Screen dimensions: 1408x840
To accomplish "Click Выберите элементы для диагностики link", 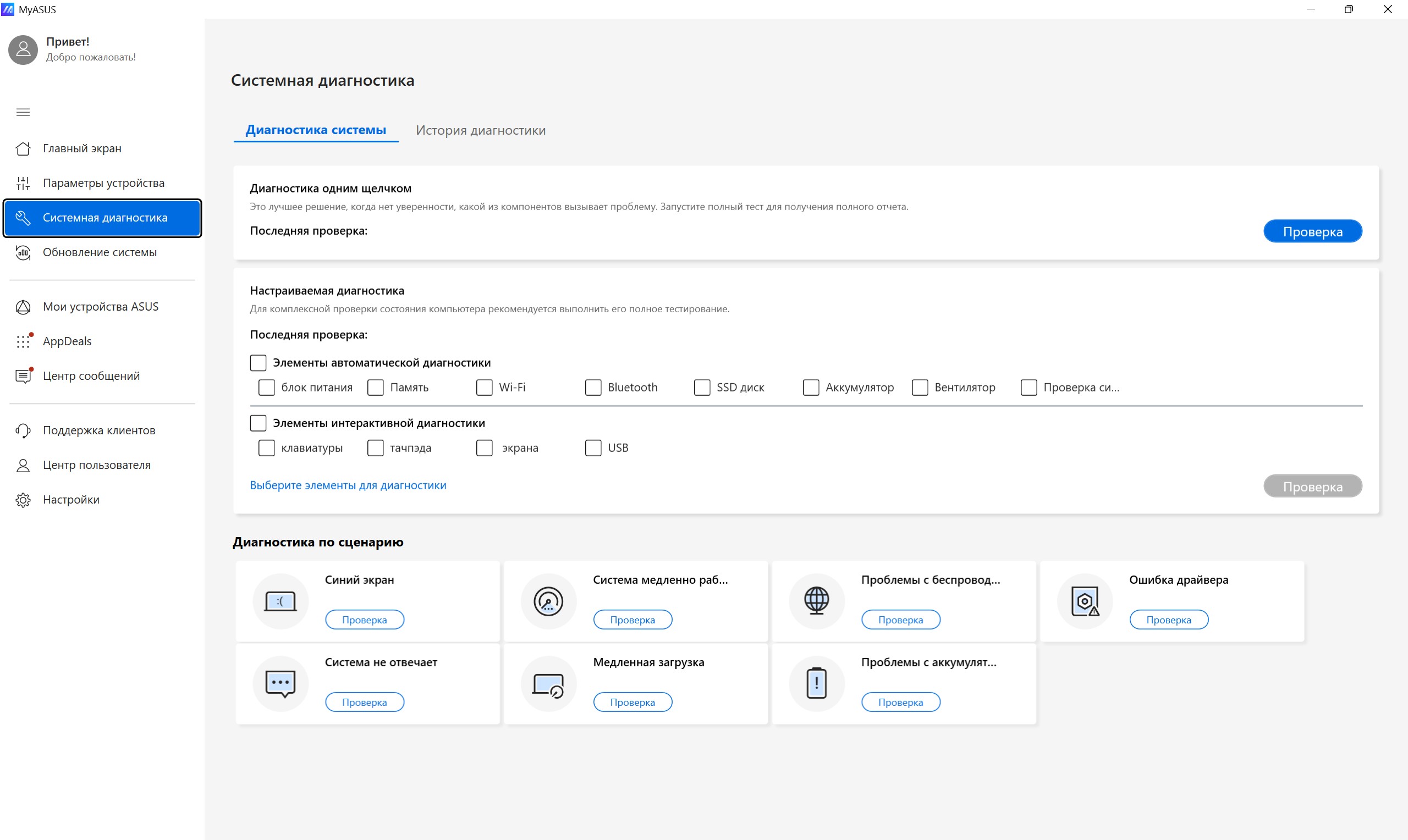I will (x=348, y=485).
